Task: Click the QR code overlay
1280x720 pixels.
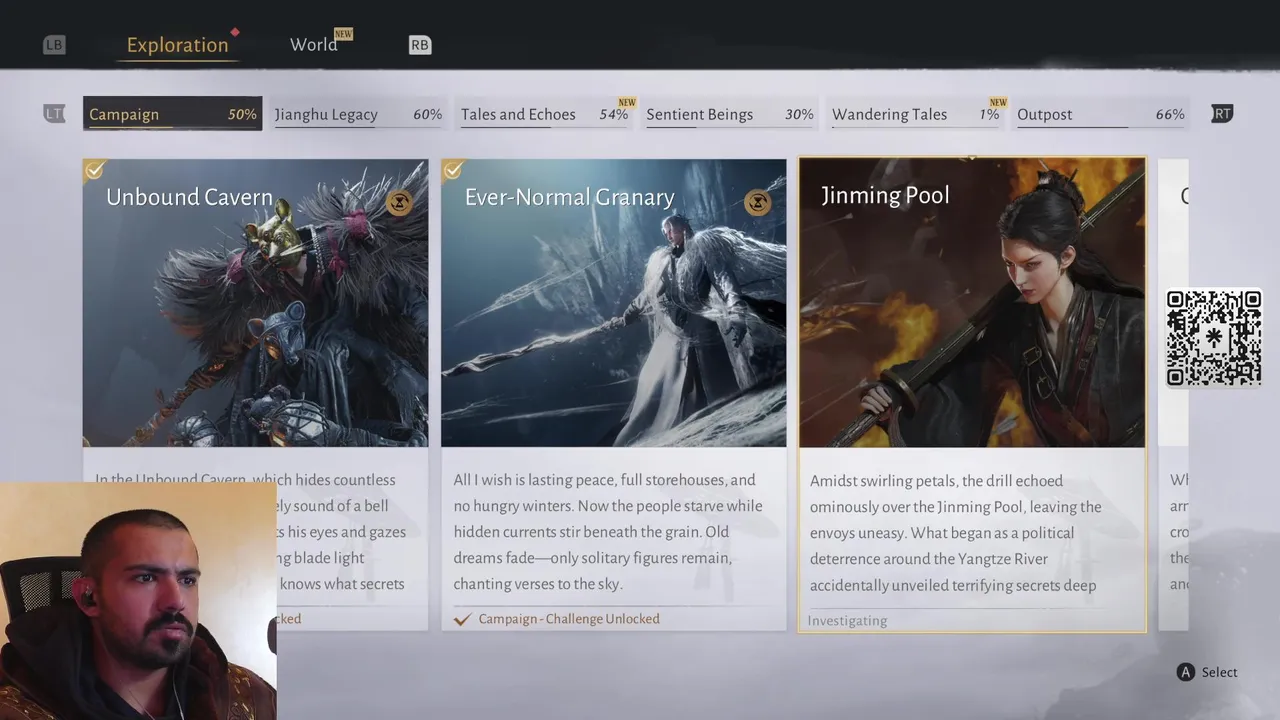Action: pos(1214,338)
